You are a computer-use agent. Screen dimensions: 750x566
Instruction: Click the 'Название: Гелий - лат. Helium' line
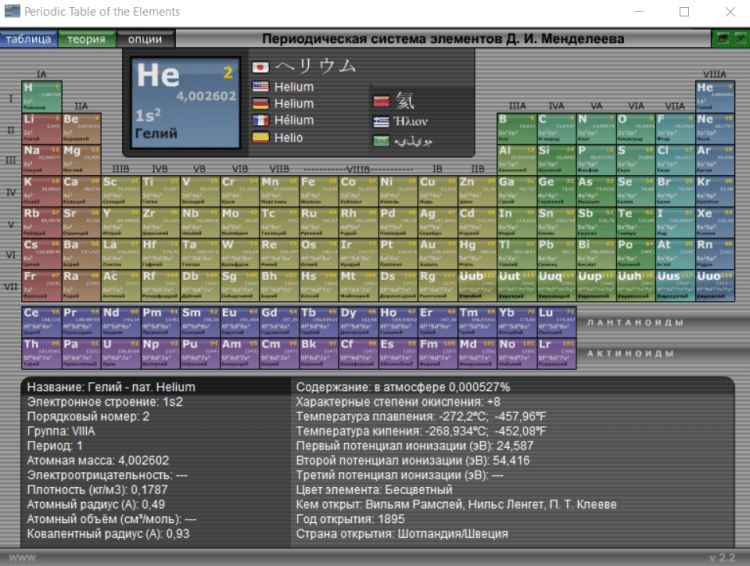(x=111, y=387)
